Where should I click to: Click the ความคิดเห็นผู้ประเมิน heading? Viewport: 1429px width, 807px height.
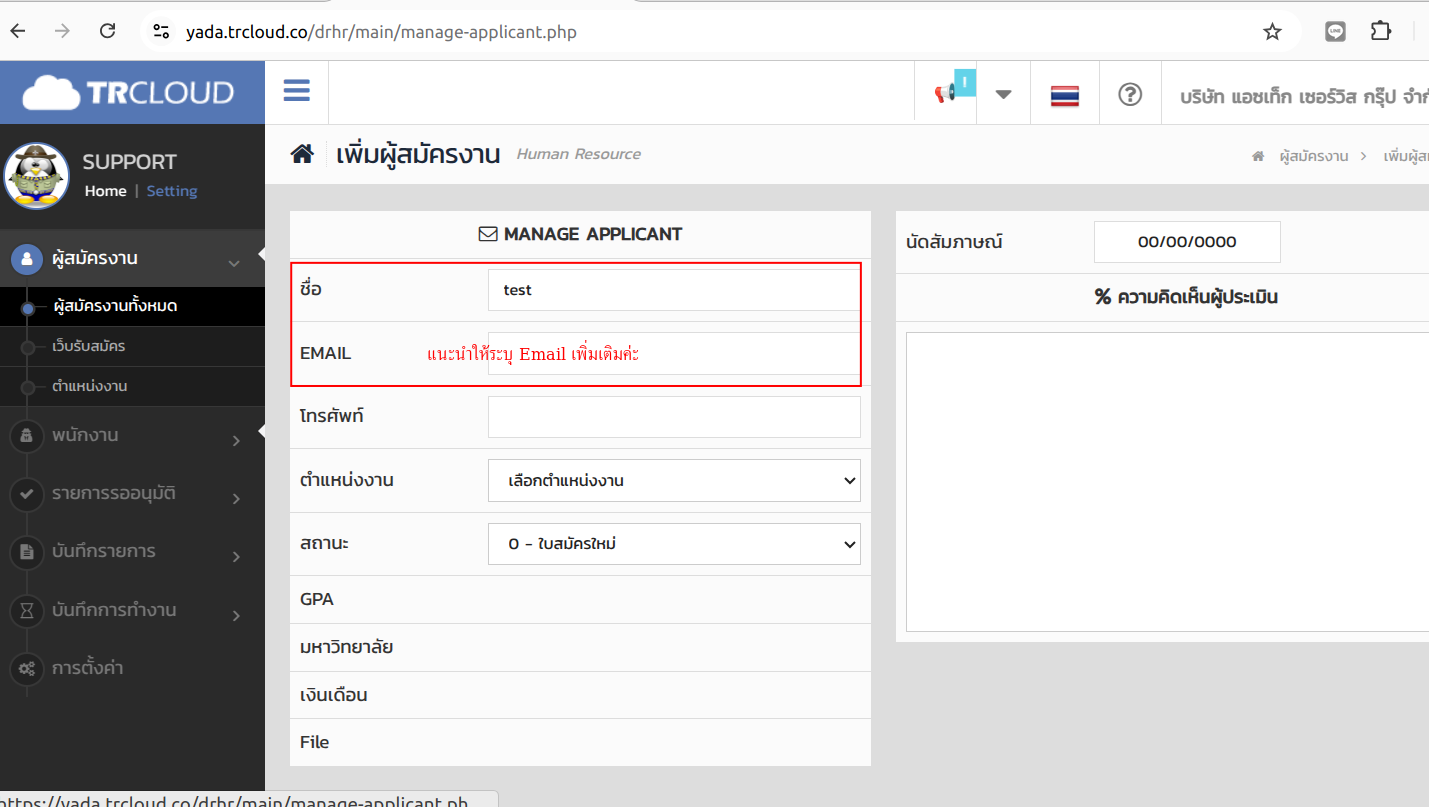[1186, 297]
